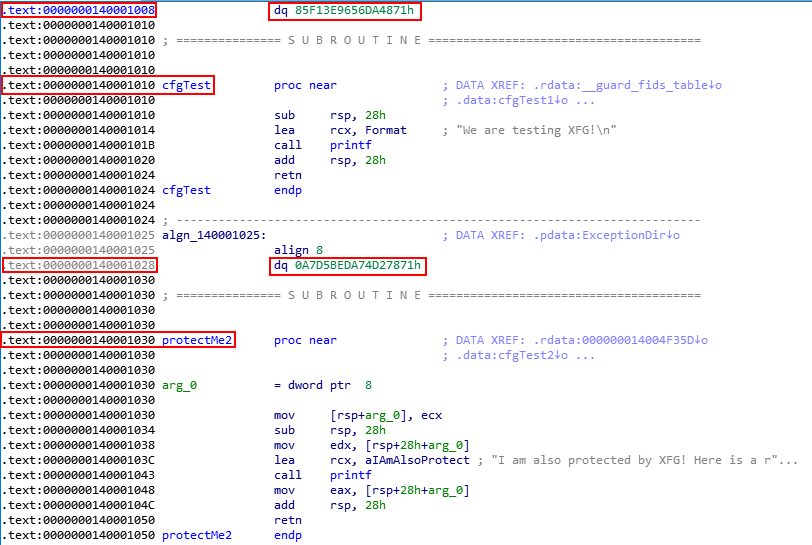This screenshot has height=545, width=812.
Task: Click printf in the call at 14000101B
Action: coord(351,145)
